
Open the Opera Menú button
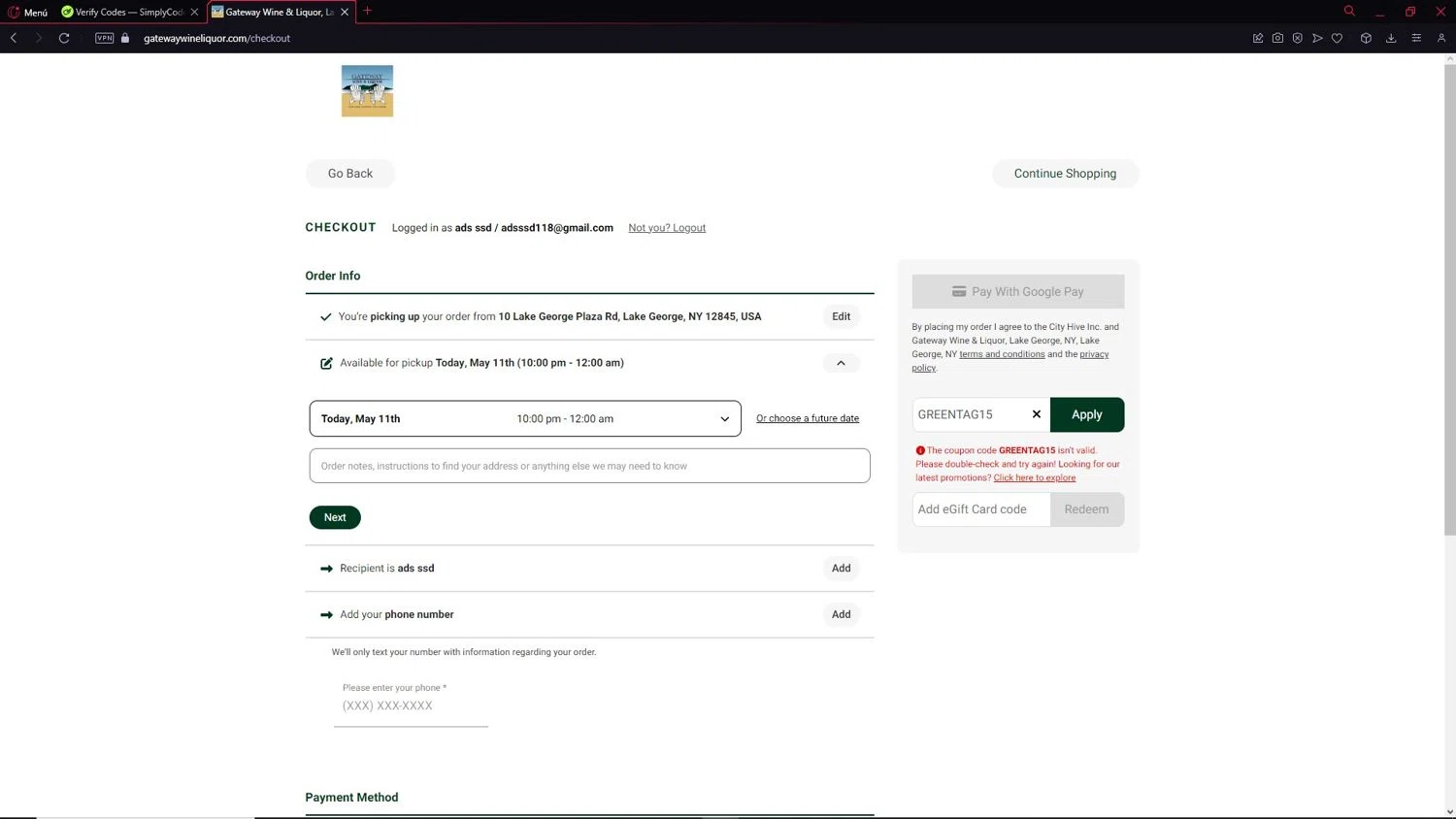pos(27,12)
